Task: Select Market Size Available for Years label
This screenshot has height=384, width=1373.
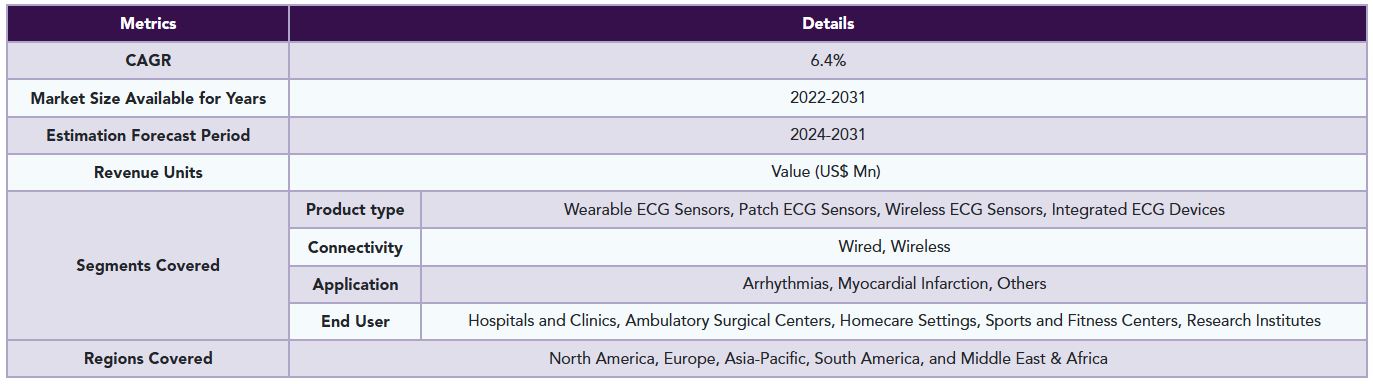Action: point(148,98)
